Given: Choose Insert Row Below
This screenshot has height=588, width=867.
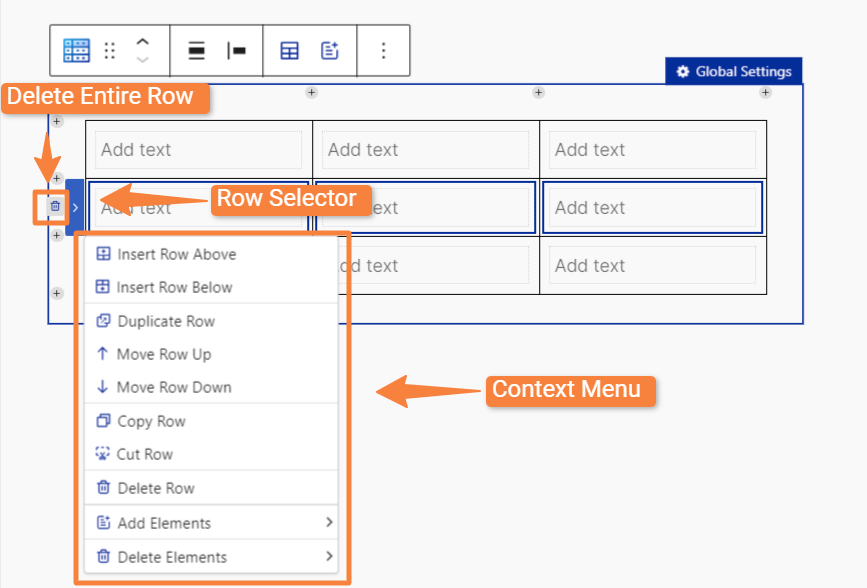Looking at the screenshot, I should tap(211, 287).
